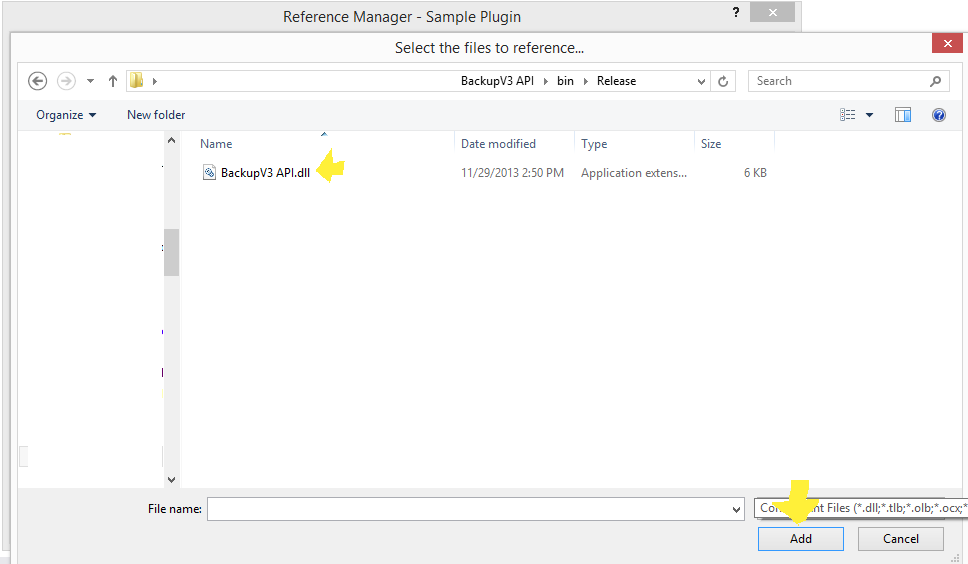Open the address bar history dropdown
Image resolution: width=968 pixels, height=564 pixels.
click(x=701, y=81)
